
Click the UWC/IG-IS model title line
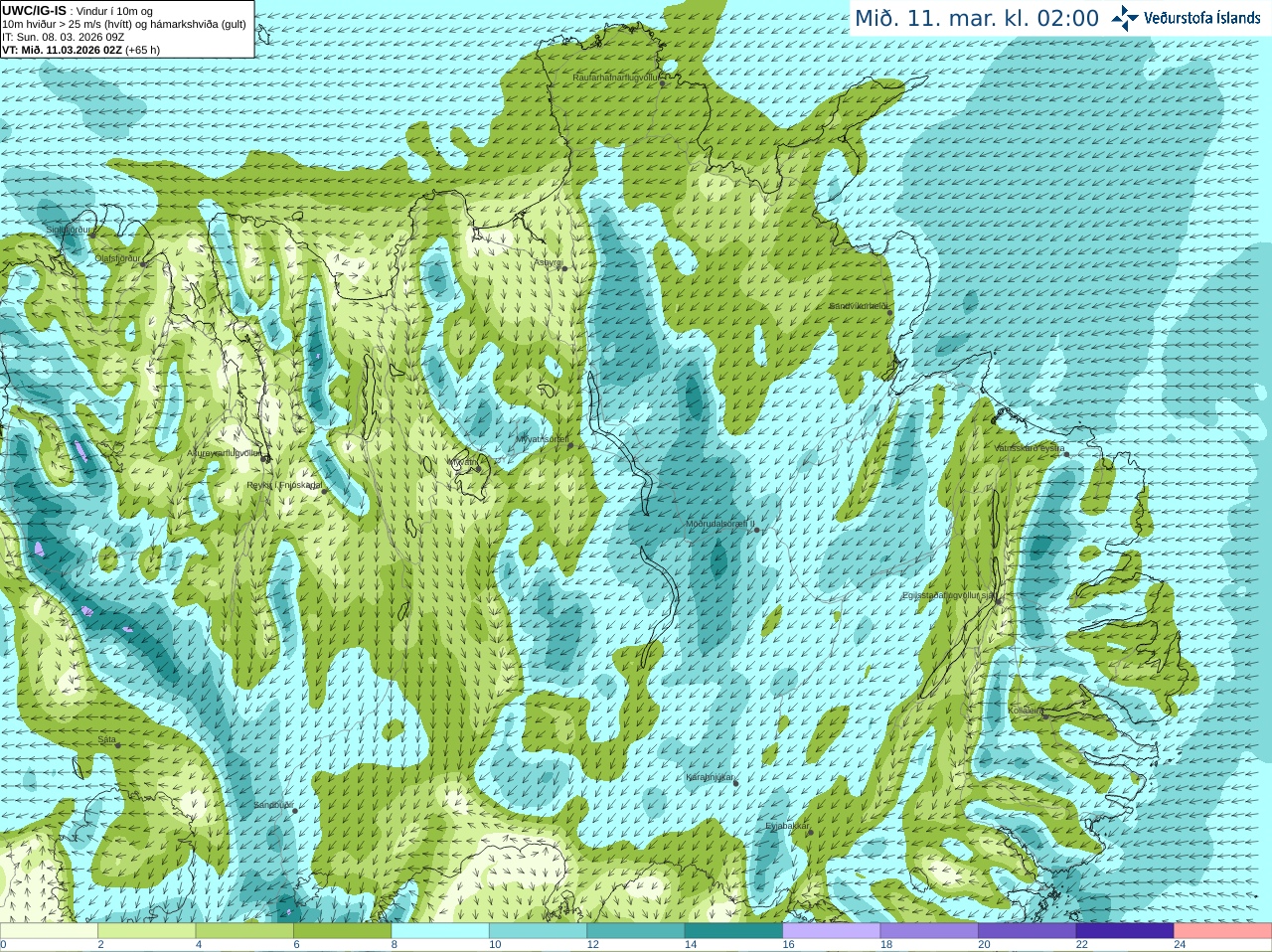click(x=78, y=11)
